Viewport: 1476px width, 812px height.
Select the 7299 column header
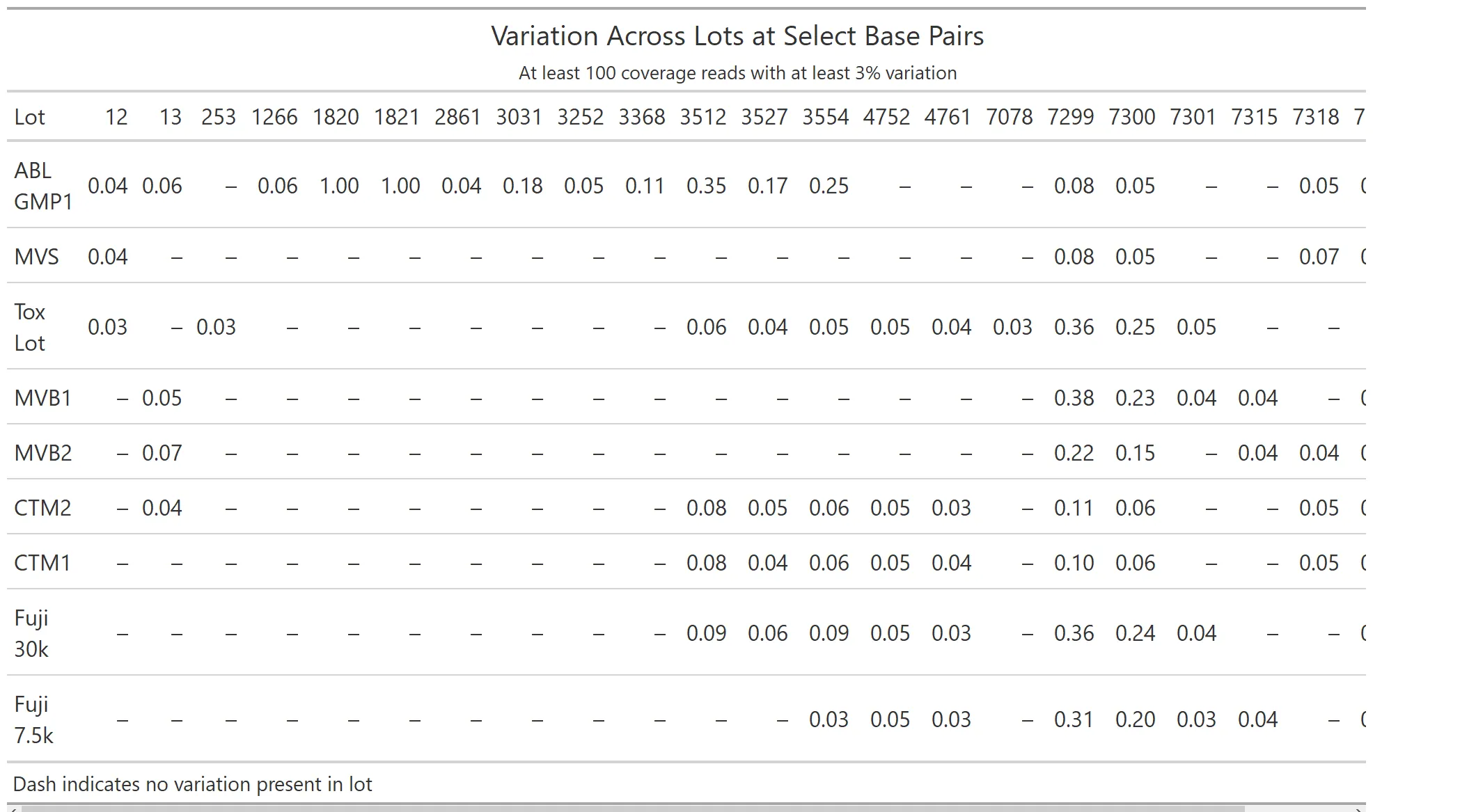[1071, 117]
